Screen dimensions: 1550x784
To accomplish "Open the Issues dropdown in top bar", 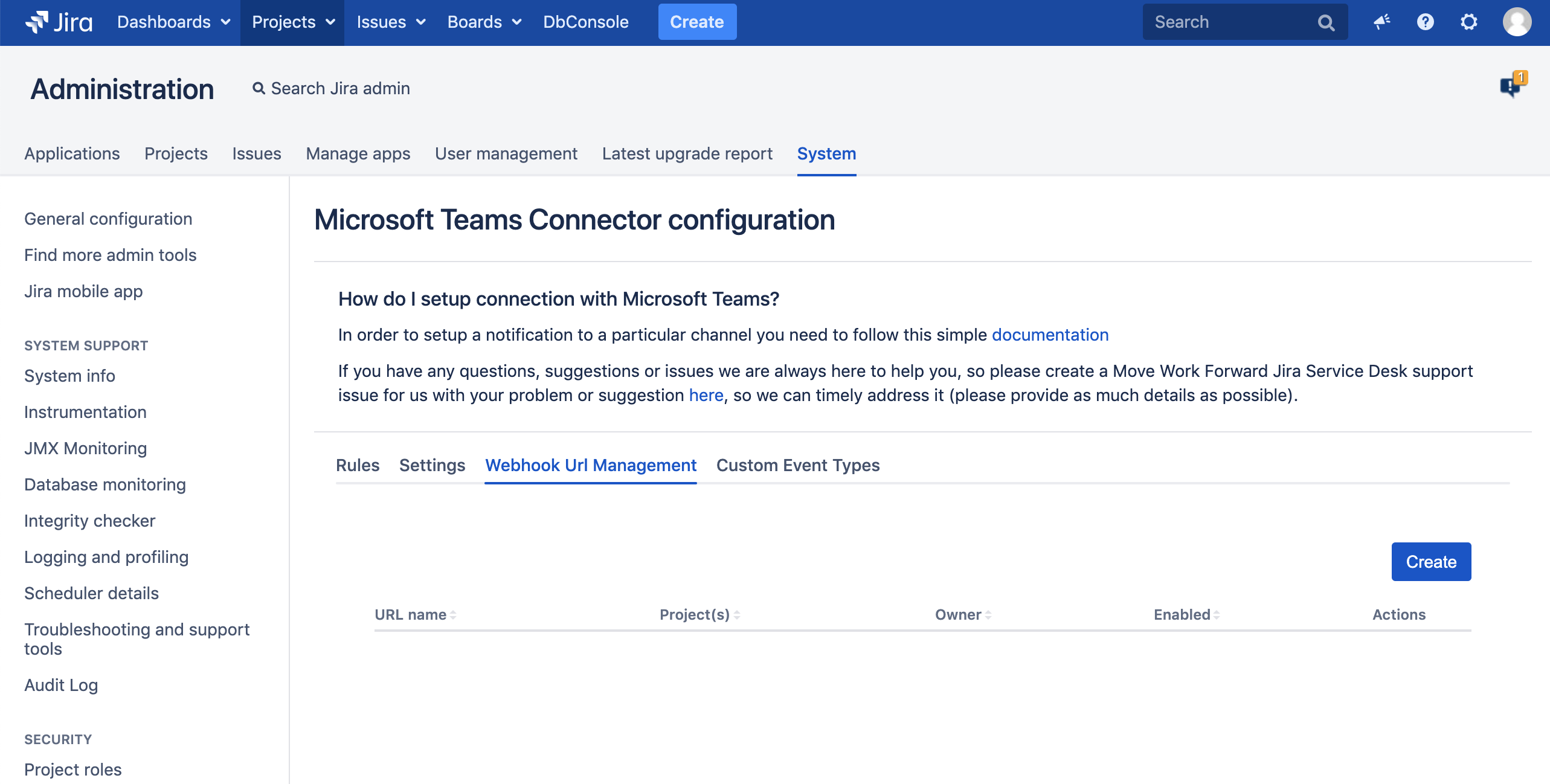I will pos(390,22).
